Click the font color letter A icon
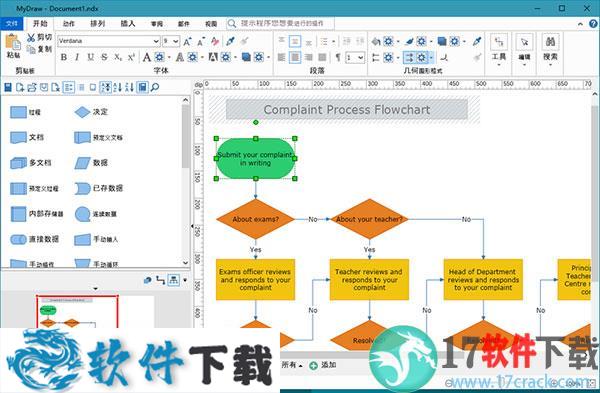600x393 pixels. pos(147,57)
